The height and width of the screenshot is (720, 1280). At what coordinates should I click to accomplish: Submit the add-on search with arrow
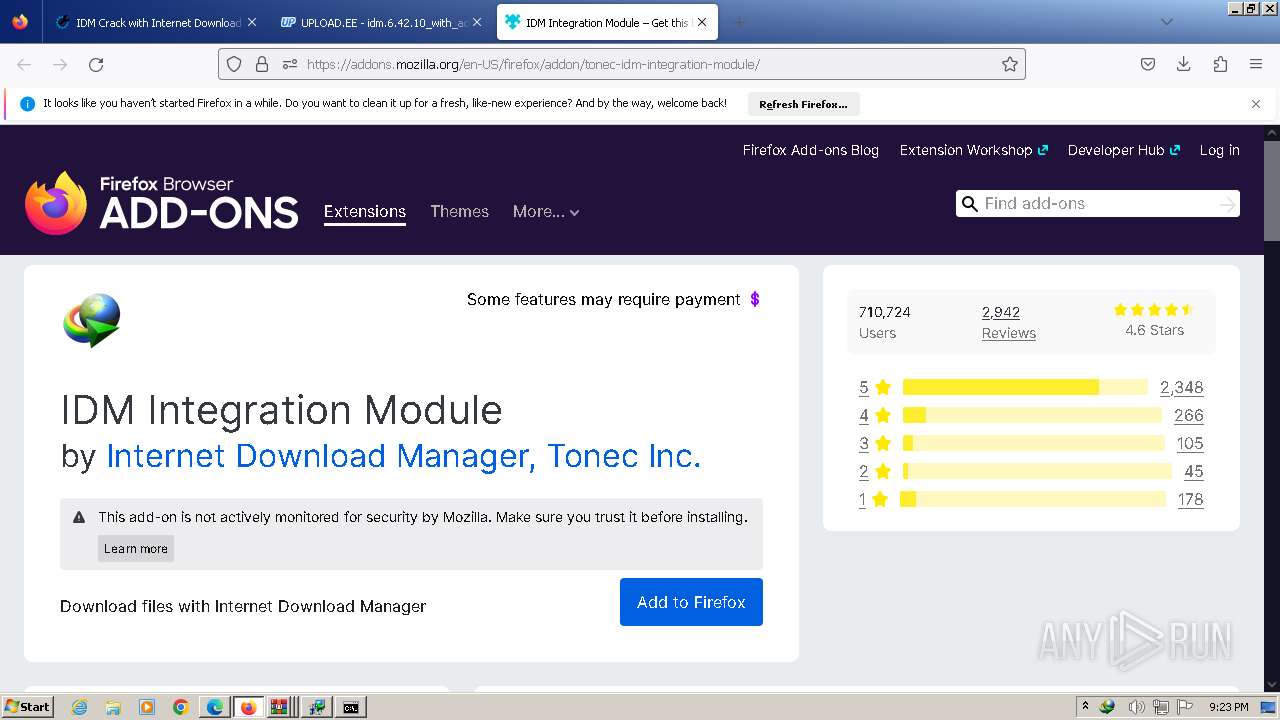point(1227,204)
